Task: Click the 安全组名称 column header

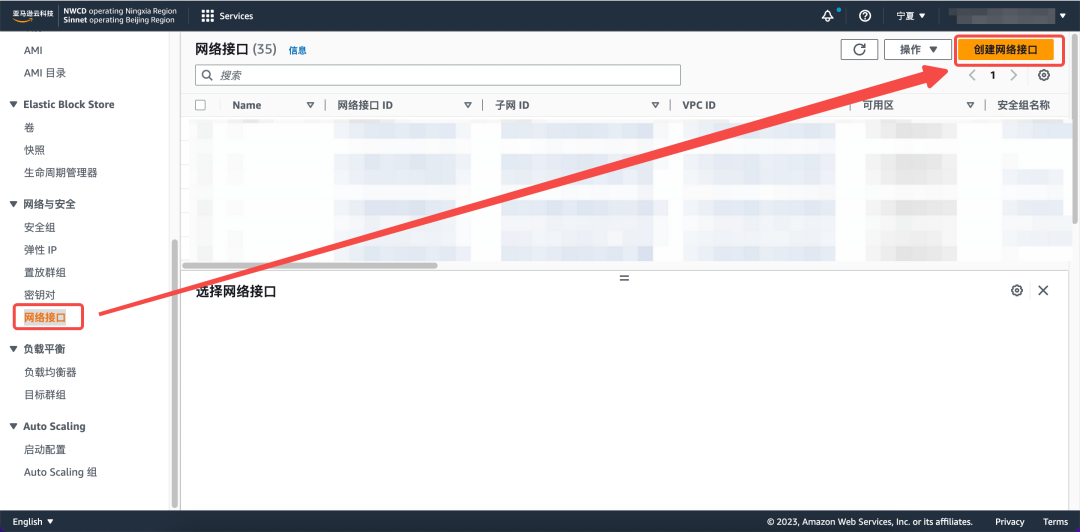Action: (x=1024, y=105)
